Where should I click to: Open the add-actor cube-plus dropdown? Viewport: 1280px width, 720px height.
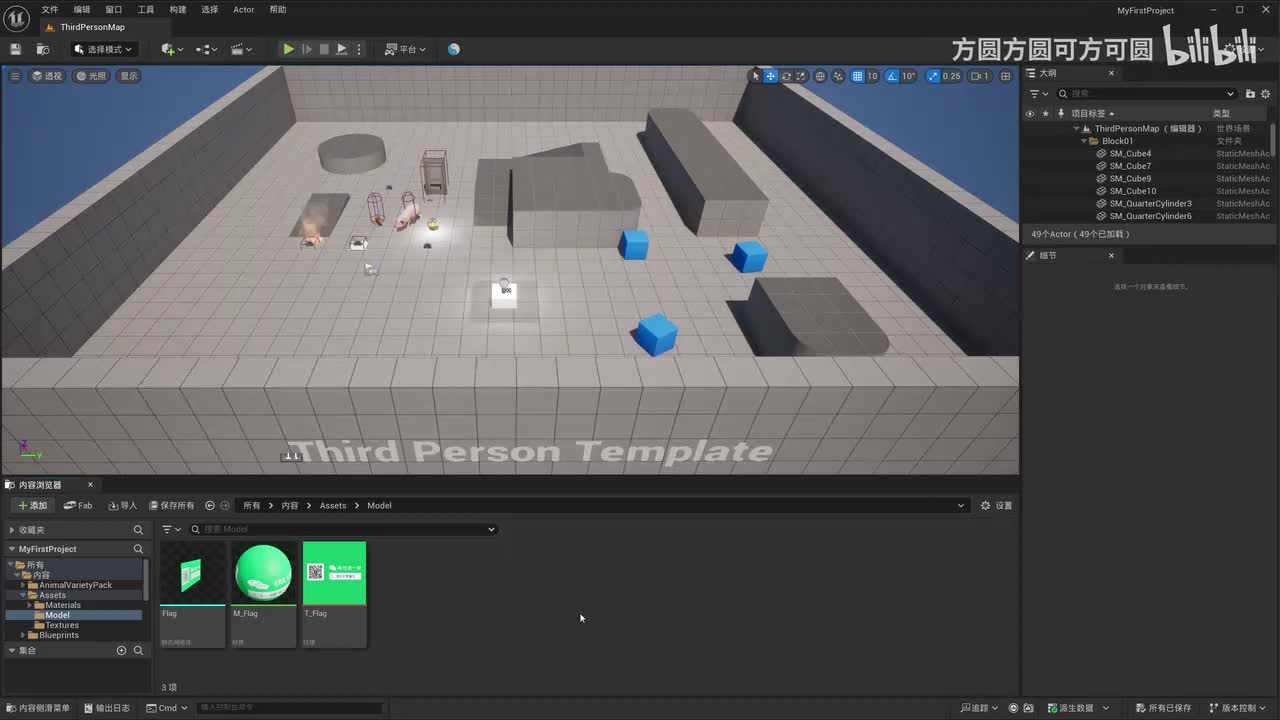tap(171, 49)
